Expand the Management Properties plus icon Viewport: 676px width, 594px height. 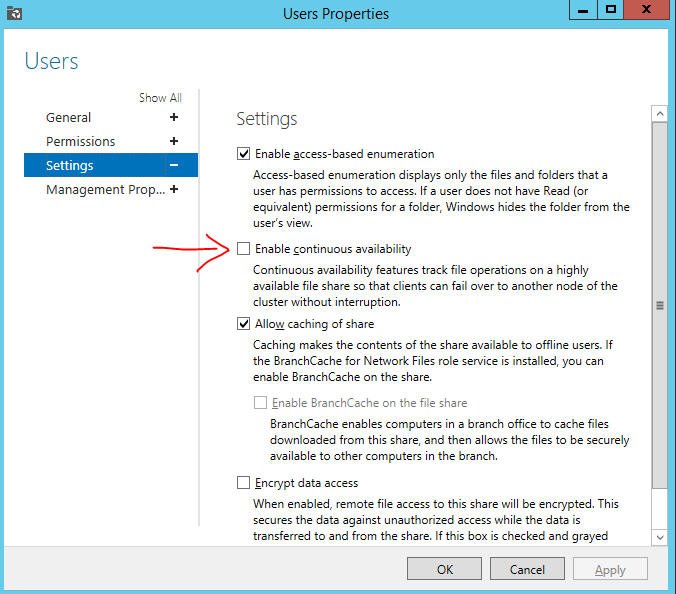[174, 189]
